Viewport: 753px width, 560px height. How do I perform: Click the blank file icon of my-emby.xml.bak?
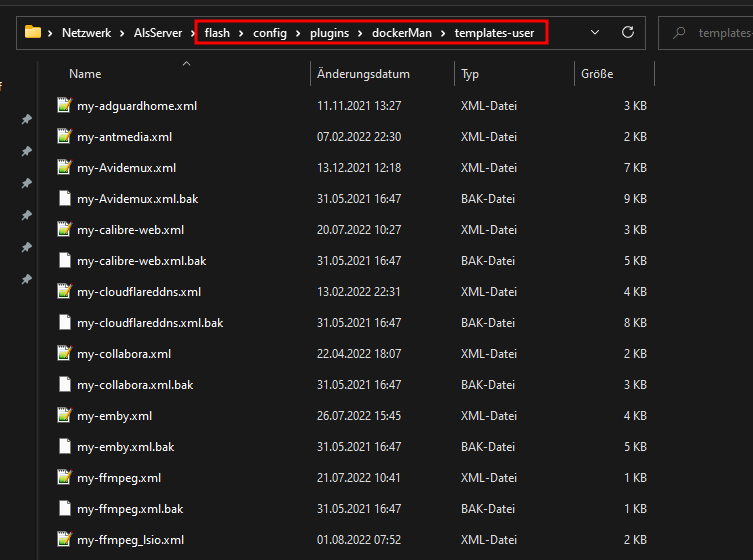64,446
